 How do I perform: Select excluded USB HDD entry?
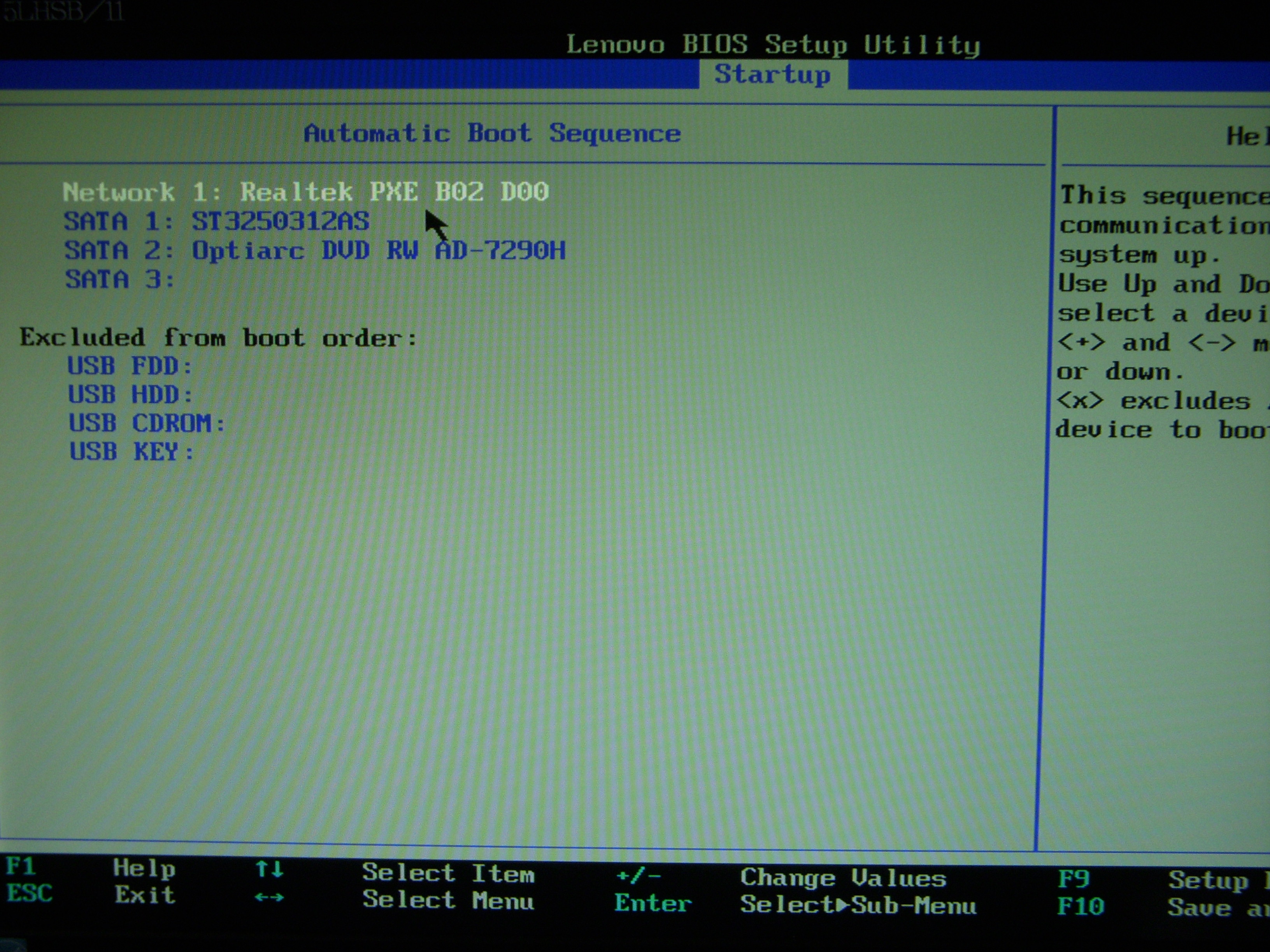(x=130, y=395)
